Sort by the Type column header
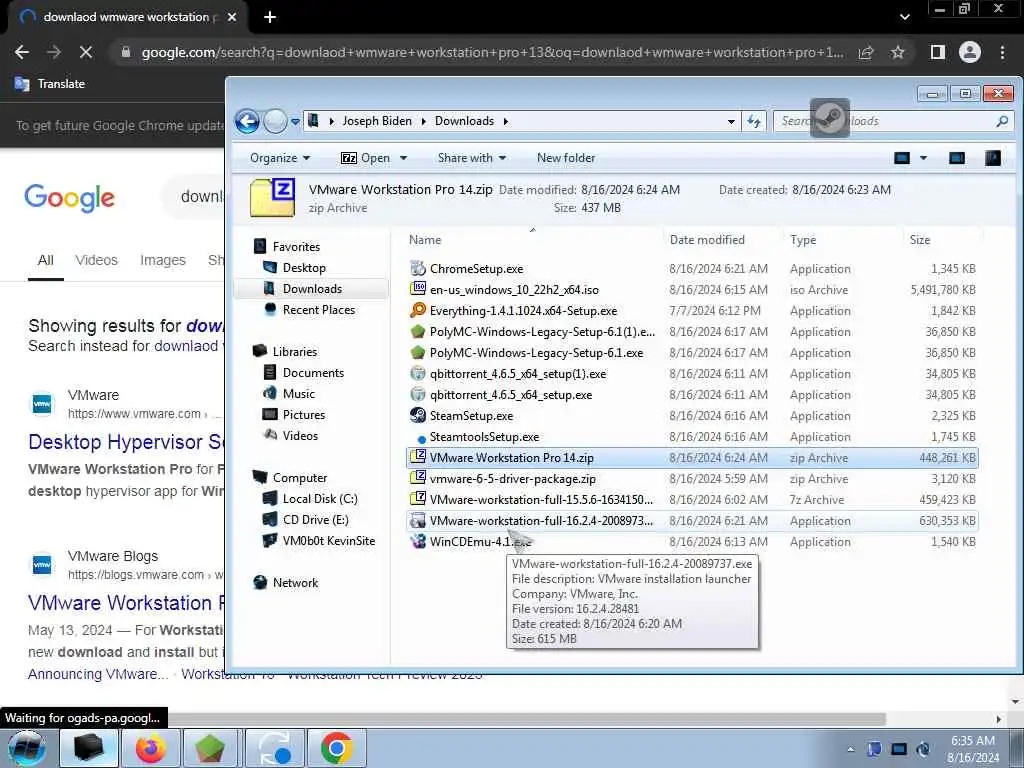This screenshot has height=768, width=1024. click(803, 240)
